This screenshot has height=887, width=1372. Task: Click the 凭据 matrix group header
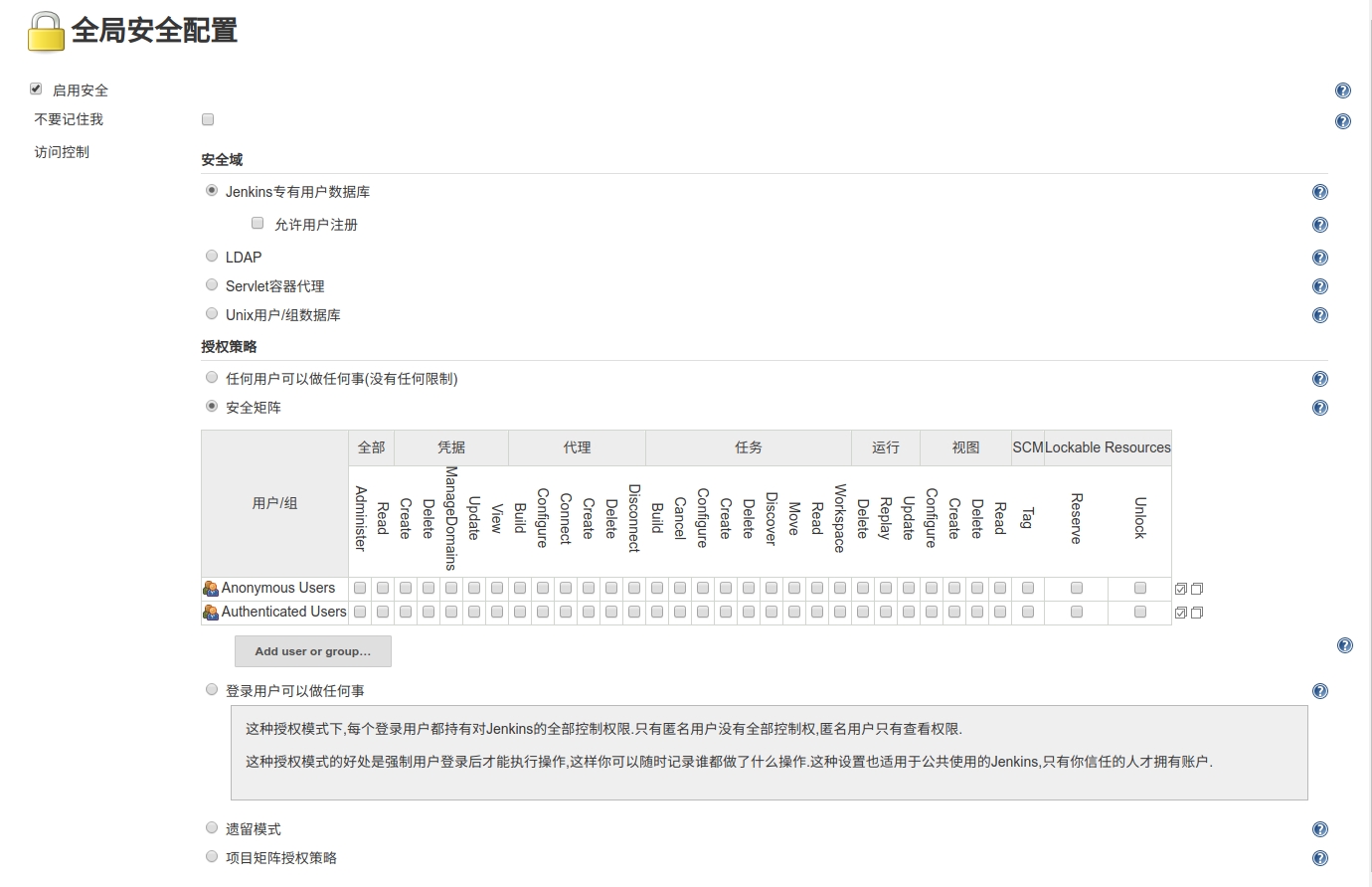click(x=451, y=447)
